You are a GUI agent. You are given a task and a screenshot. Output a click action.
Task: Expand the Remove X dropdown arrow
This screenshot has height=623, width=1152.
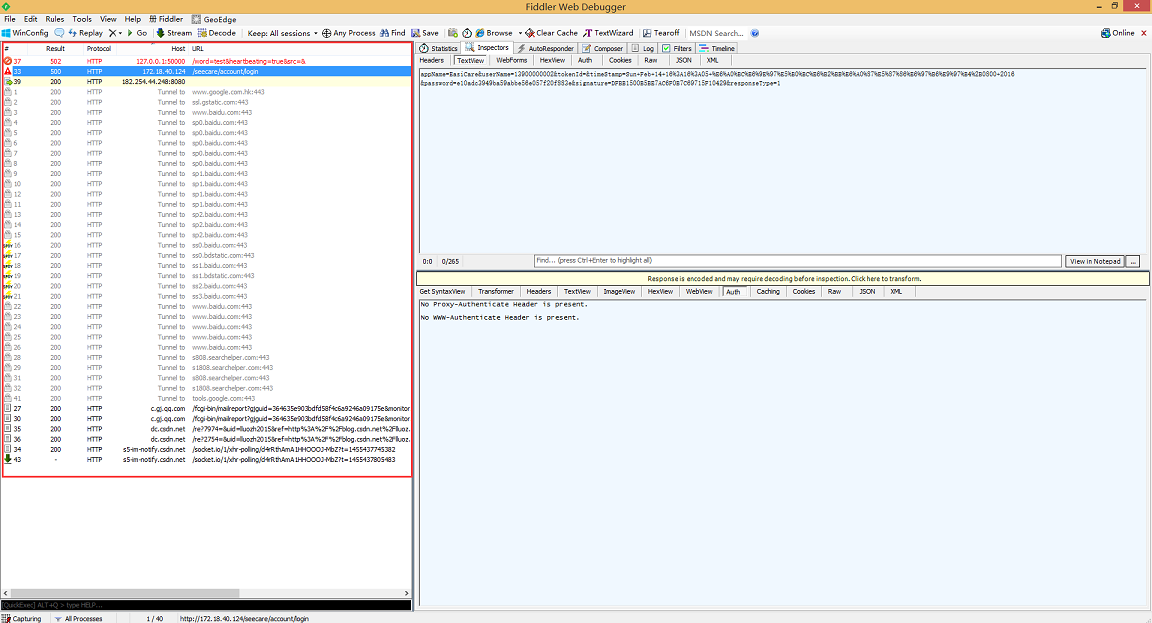click(120, 33)
